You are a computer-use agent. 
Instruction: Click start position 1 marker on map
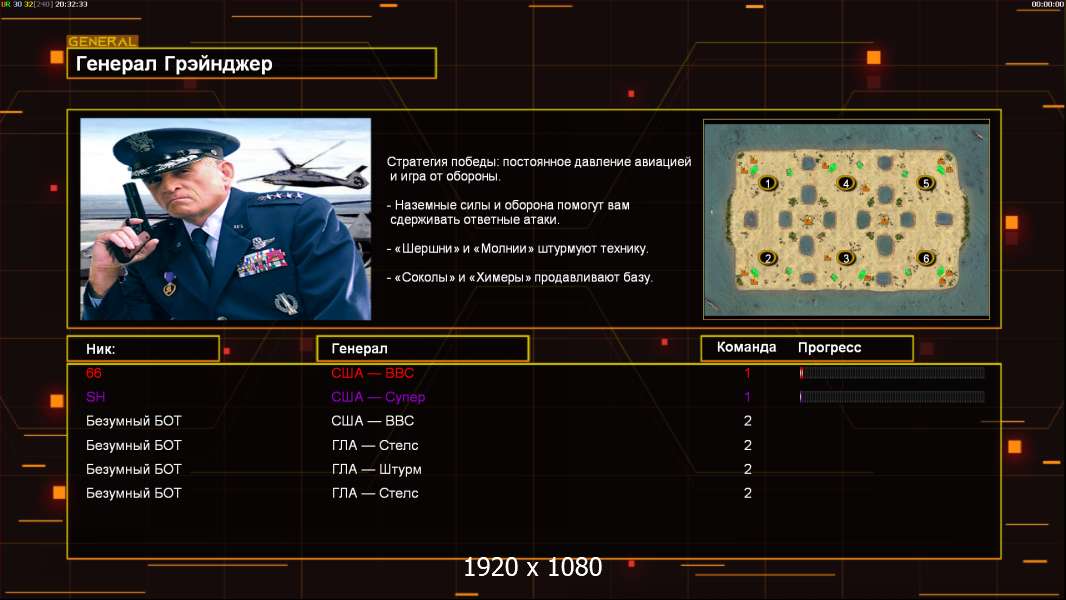(767, 183)
